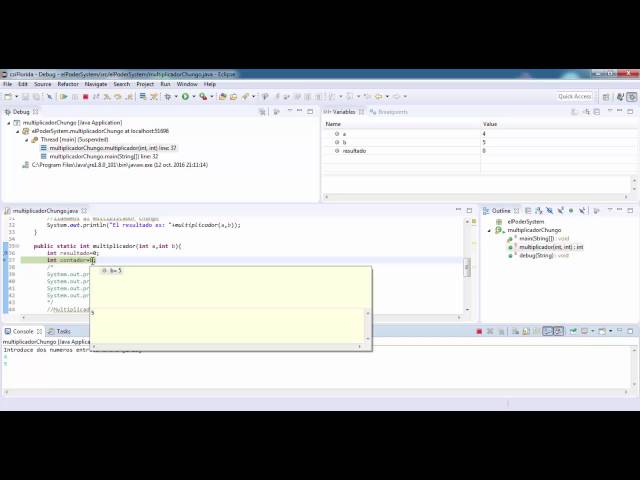Switch to the Tasks tab
Image resolution: width=640 pixels, height=480 pixels.
pos(59,331)
